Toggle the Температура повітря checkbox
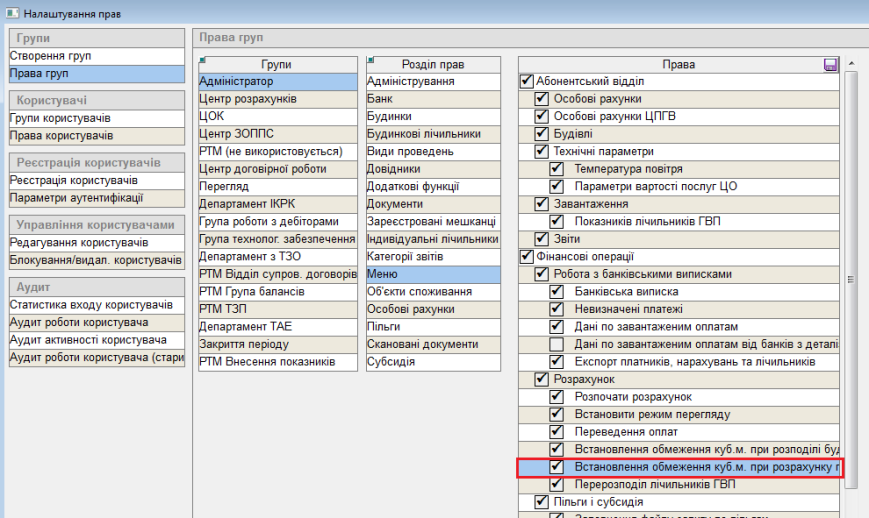 click(x=557, y=169)
